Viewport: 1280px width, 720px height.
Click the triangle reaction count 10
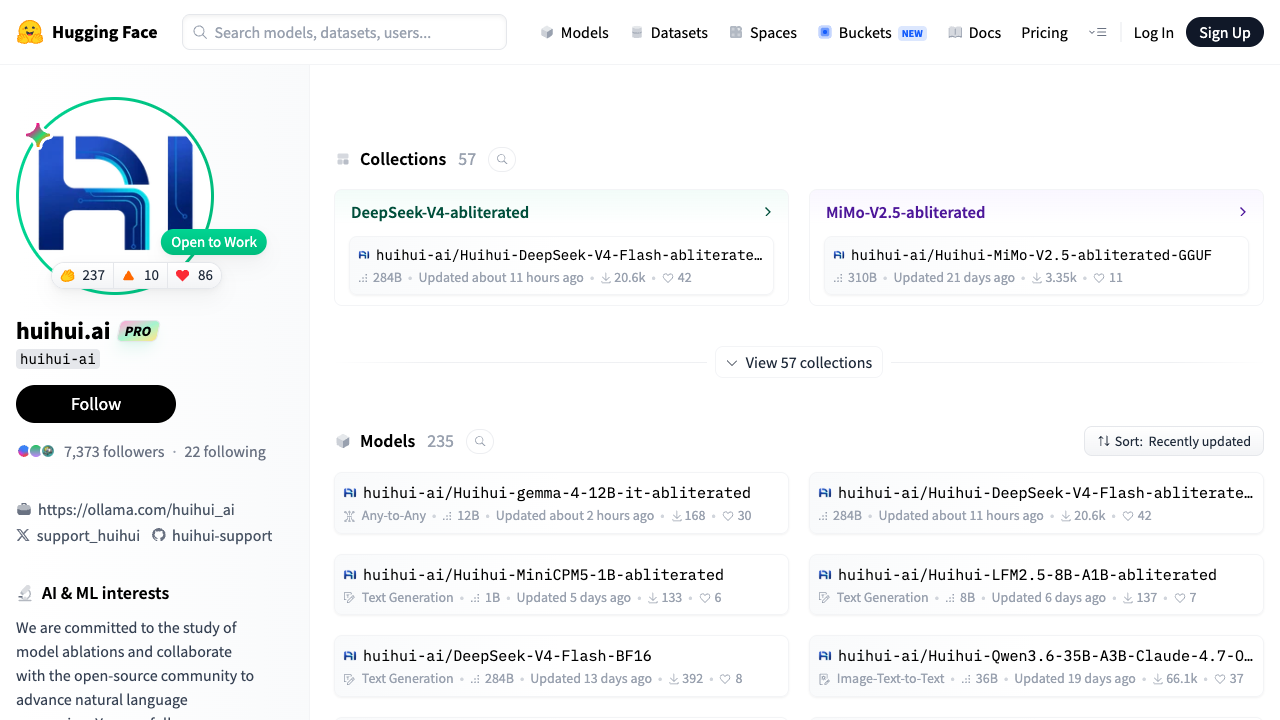140,275
